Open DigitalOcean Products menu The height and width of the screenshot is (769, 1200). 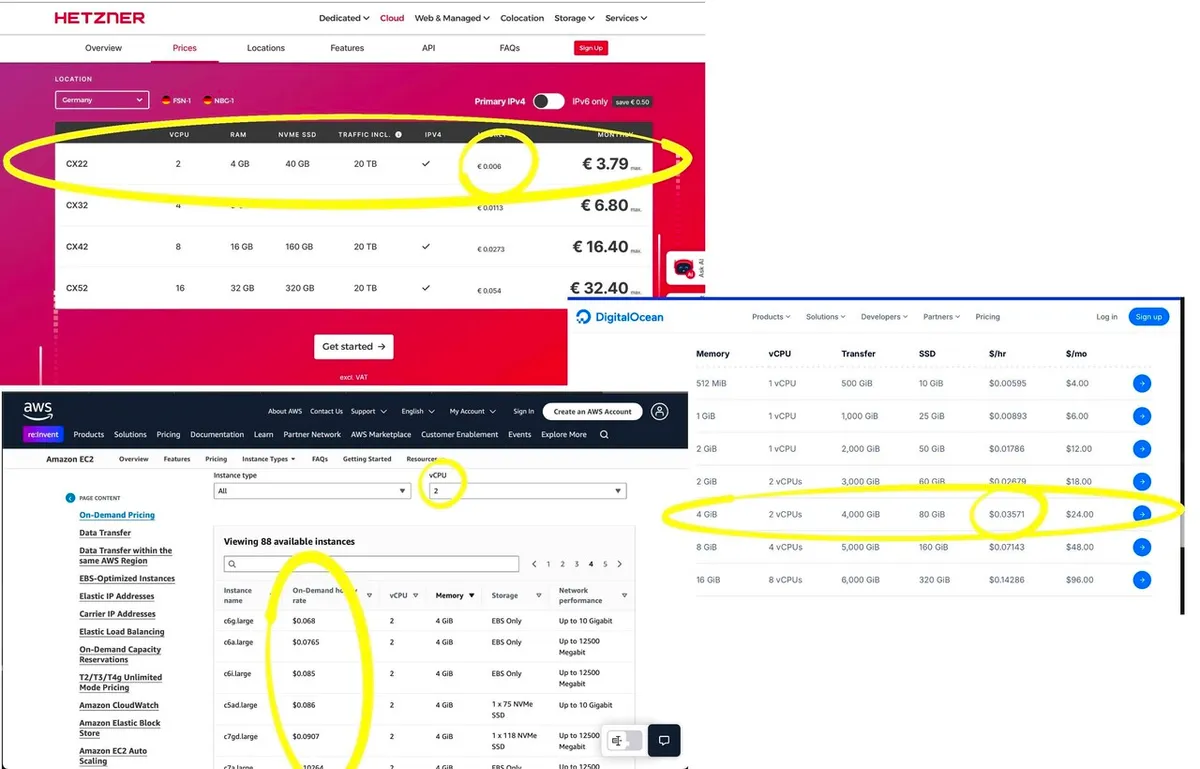coord(770,317)
